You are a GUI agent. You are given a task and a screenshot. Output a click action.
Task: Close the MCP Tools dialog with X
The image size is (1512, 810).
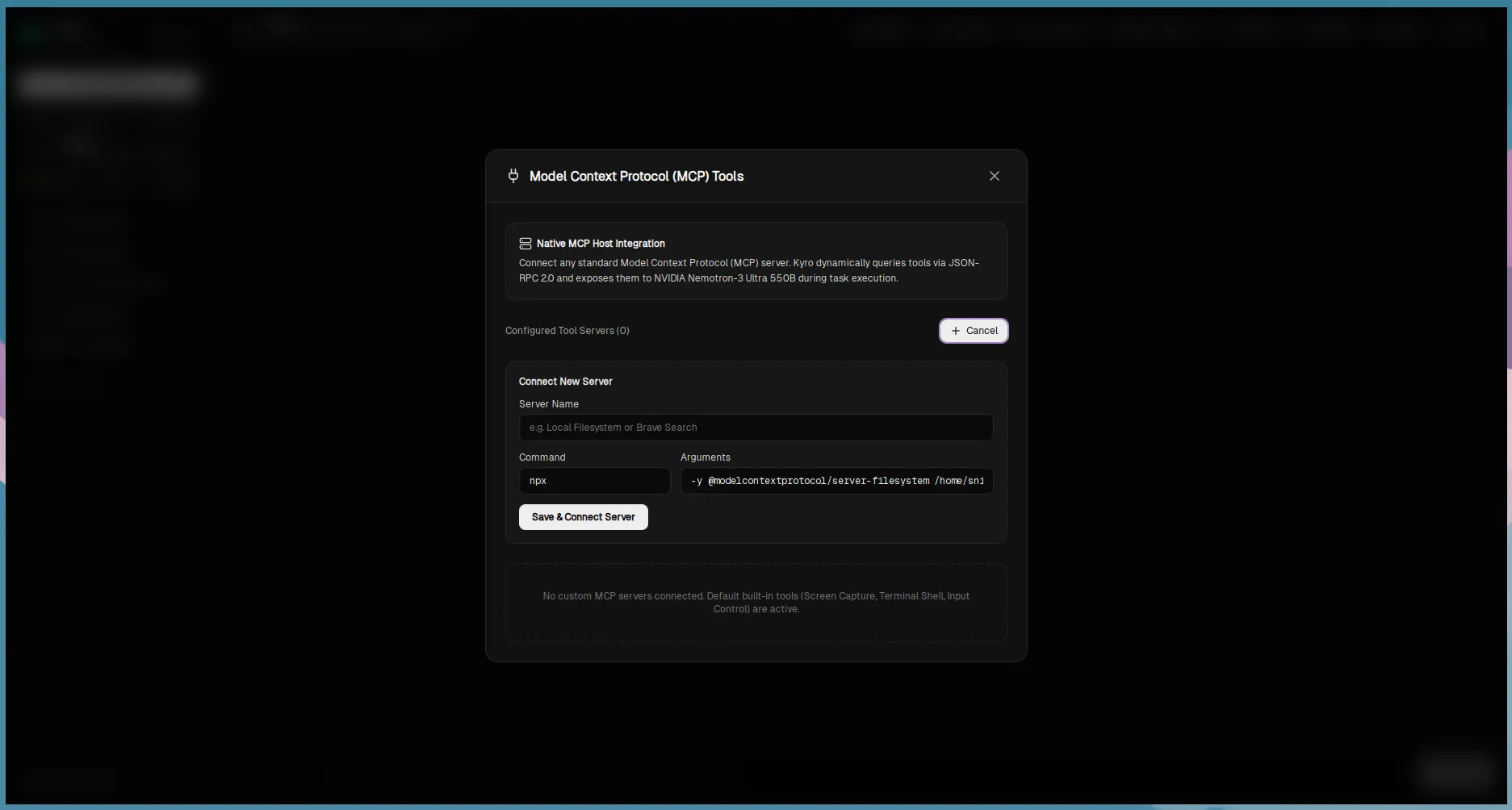pos(995,176)
